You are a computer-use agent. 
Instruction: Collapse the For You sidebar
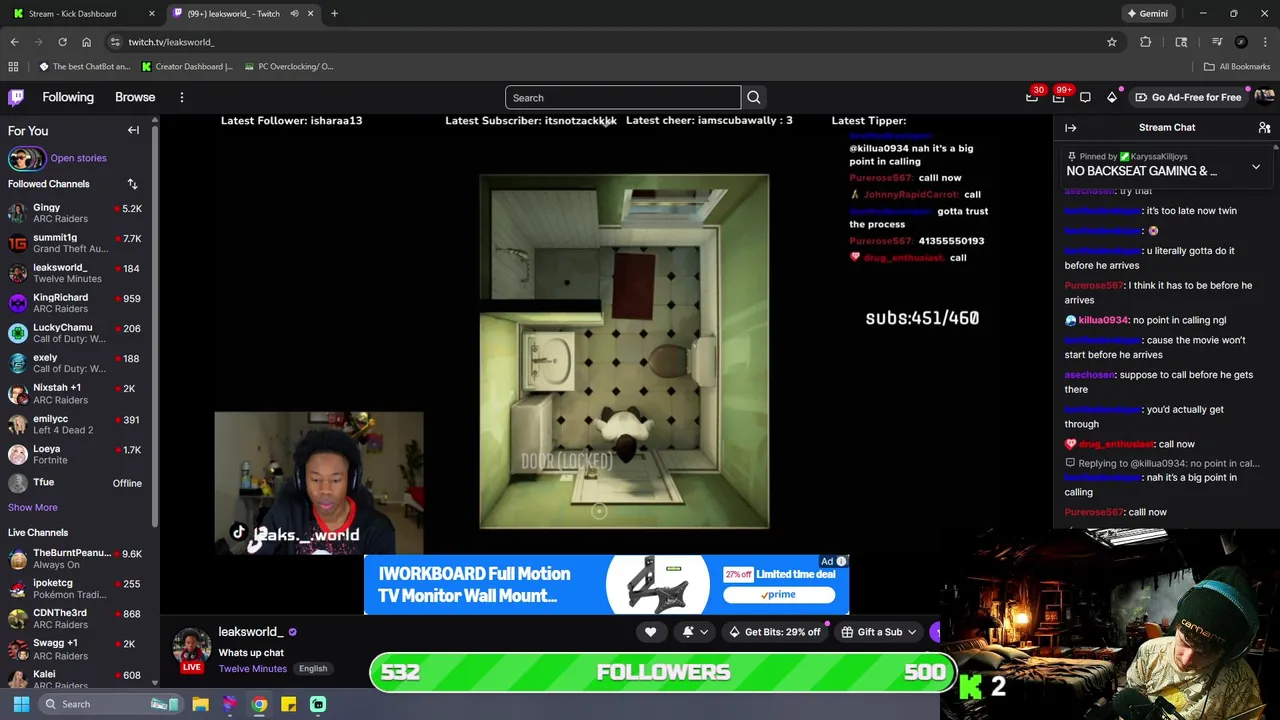pyautogui.click(x=133, y=130)
